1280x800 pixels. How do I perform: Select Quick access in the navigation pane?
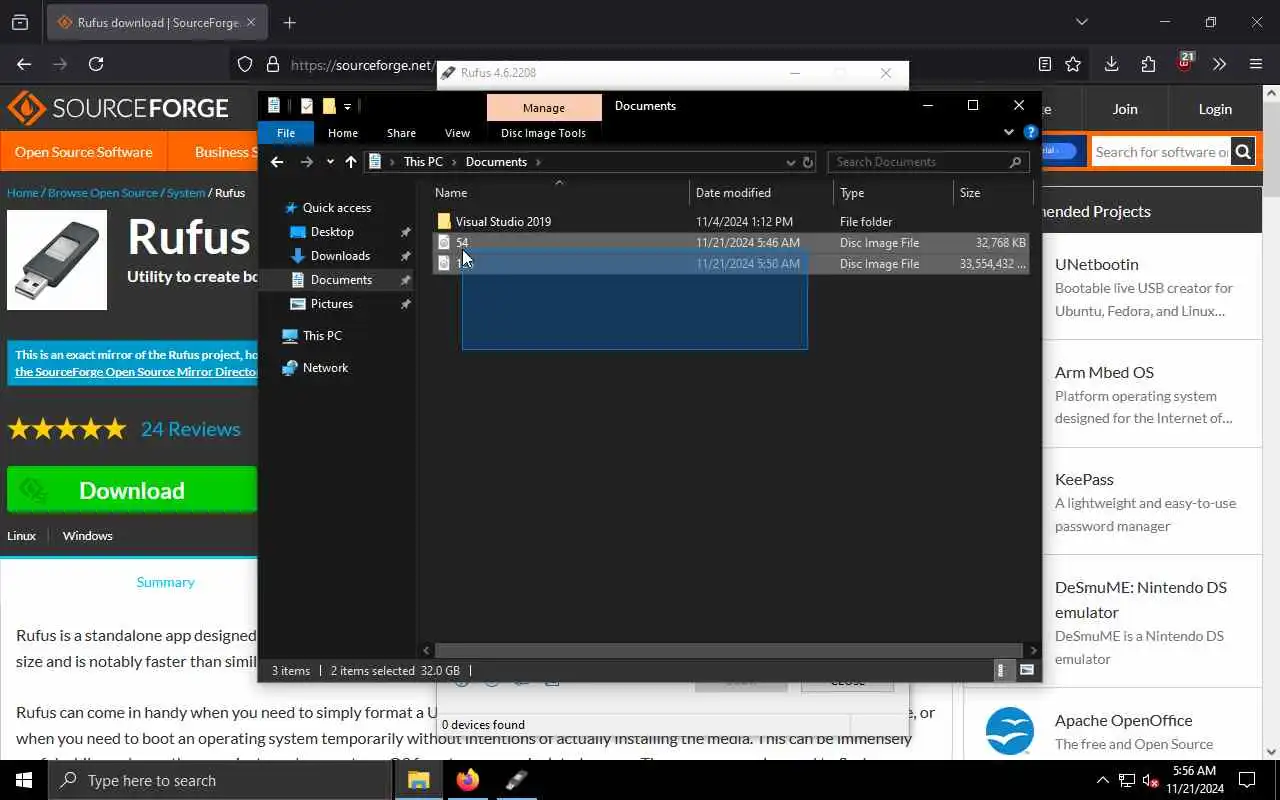point(337,208)
